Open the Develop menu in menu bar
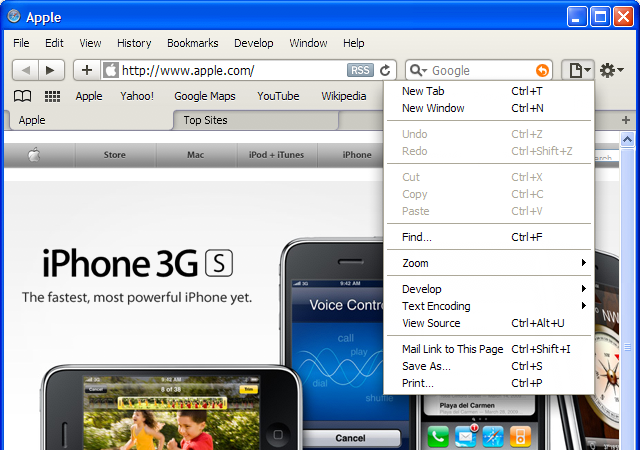Image resolution: width=640 pixels, height=450 pixels. [253, 43]
